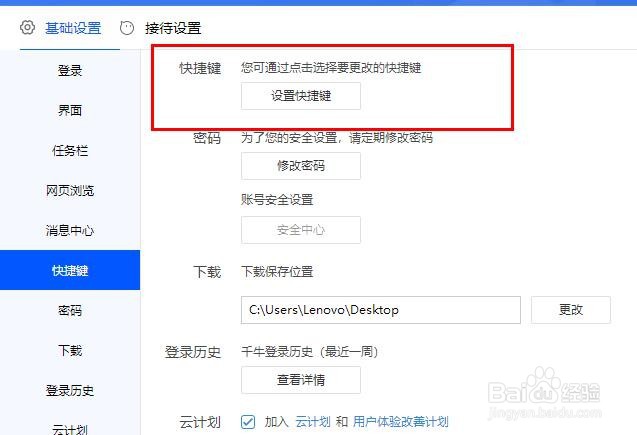This screenshot has height=435, width=637.
Task: Open the 接待设置 tab
Action: pos(173,28)
